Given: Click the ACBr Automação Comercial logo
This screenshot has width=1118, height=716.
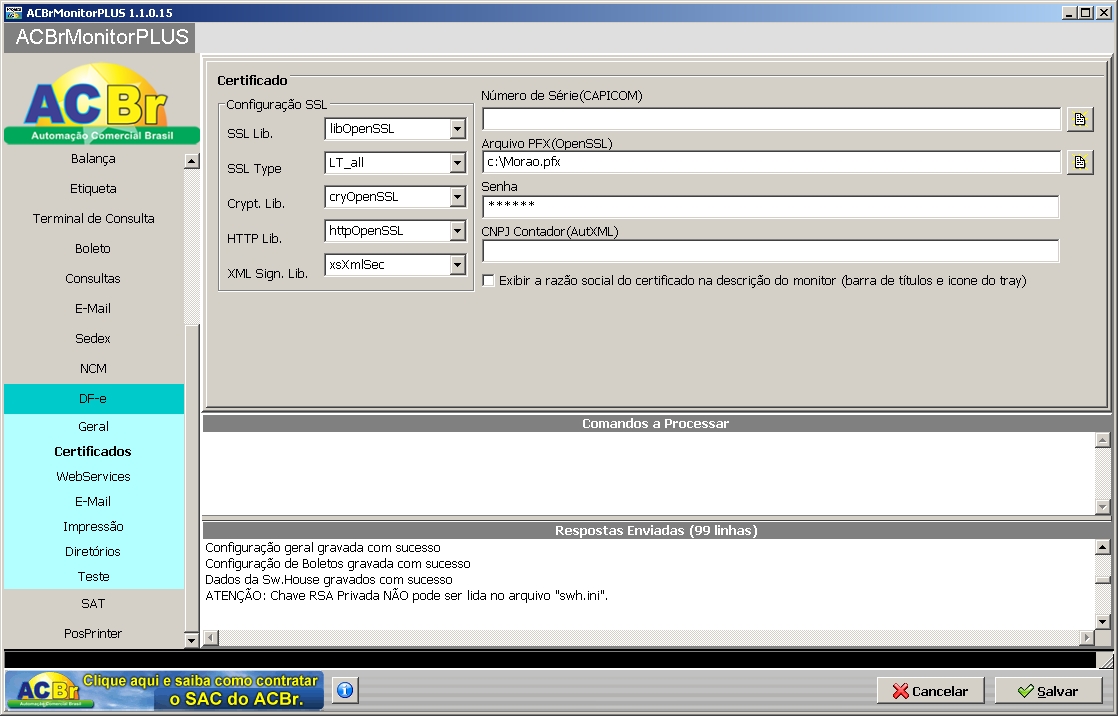Looking at the screenshot, I should 101,104.
